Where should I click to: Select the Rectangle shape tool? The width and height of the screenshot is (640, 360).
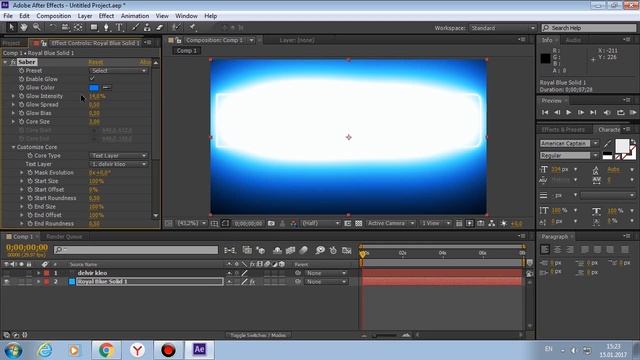tap(94, 27)
